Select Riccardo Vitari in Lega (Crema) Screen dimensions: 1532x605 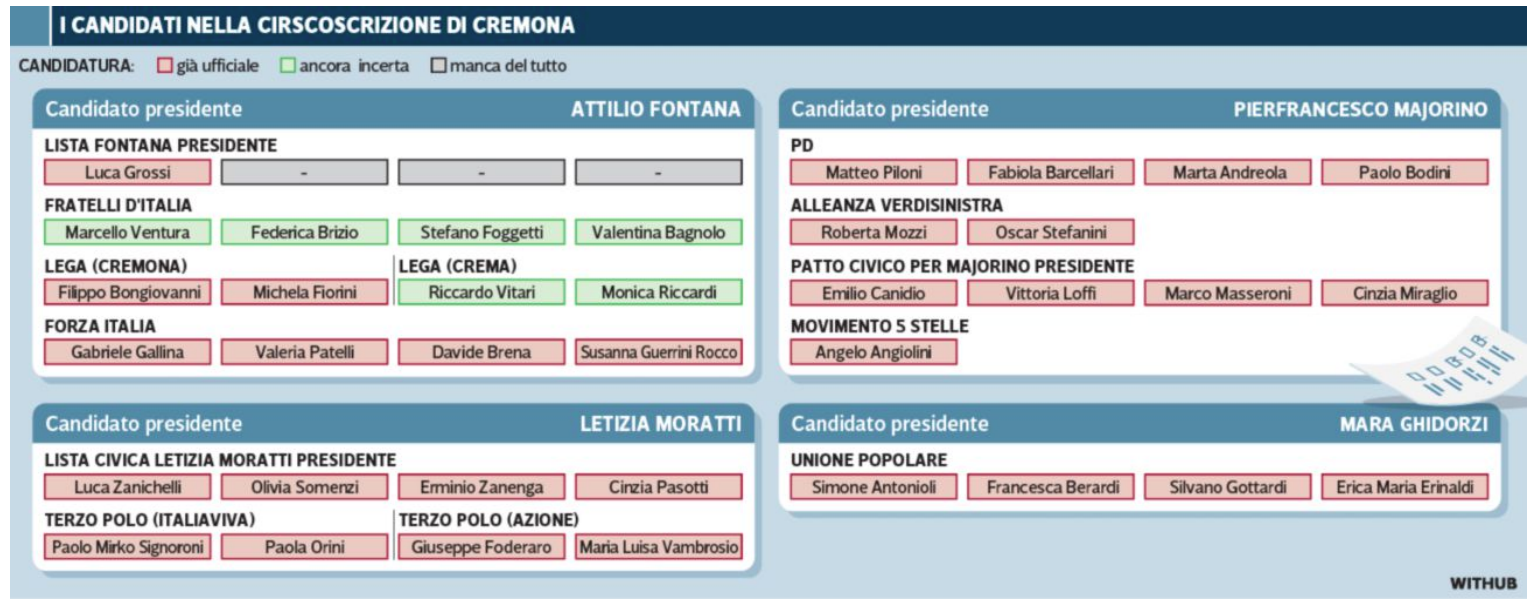(x=482, y=292)
